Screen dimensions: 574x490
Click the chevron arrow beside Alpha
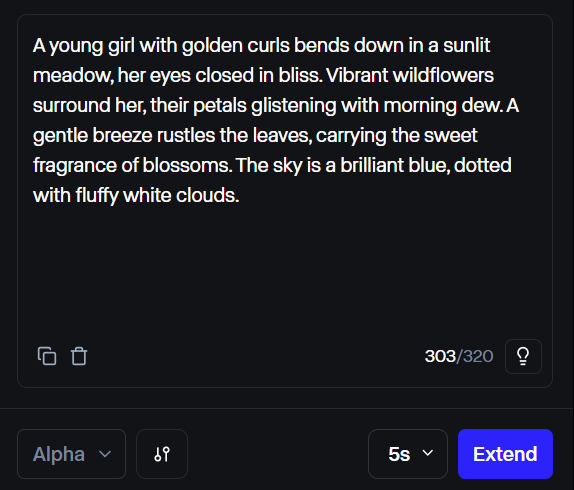pyautogui.click(x=105, y=454)
